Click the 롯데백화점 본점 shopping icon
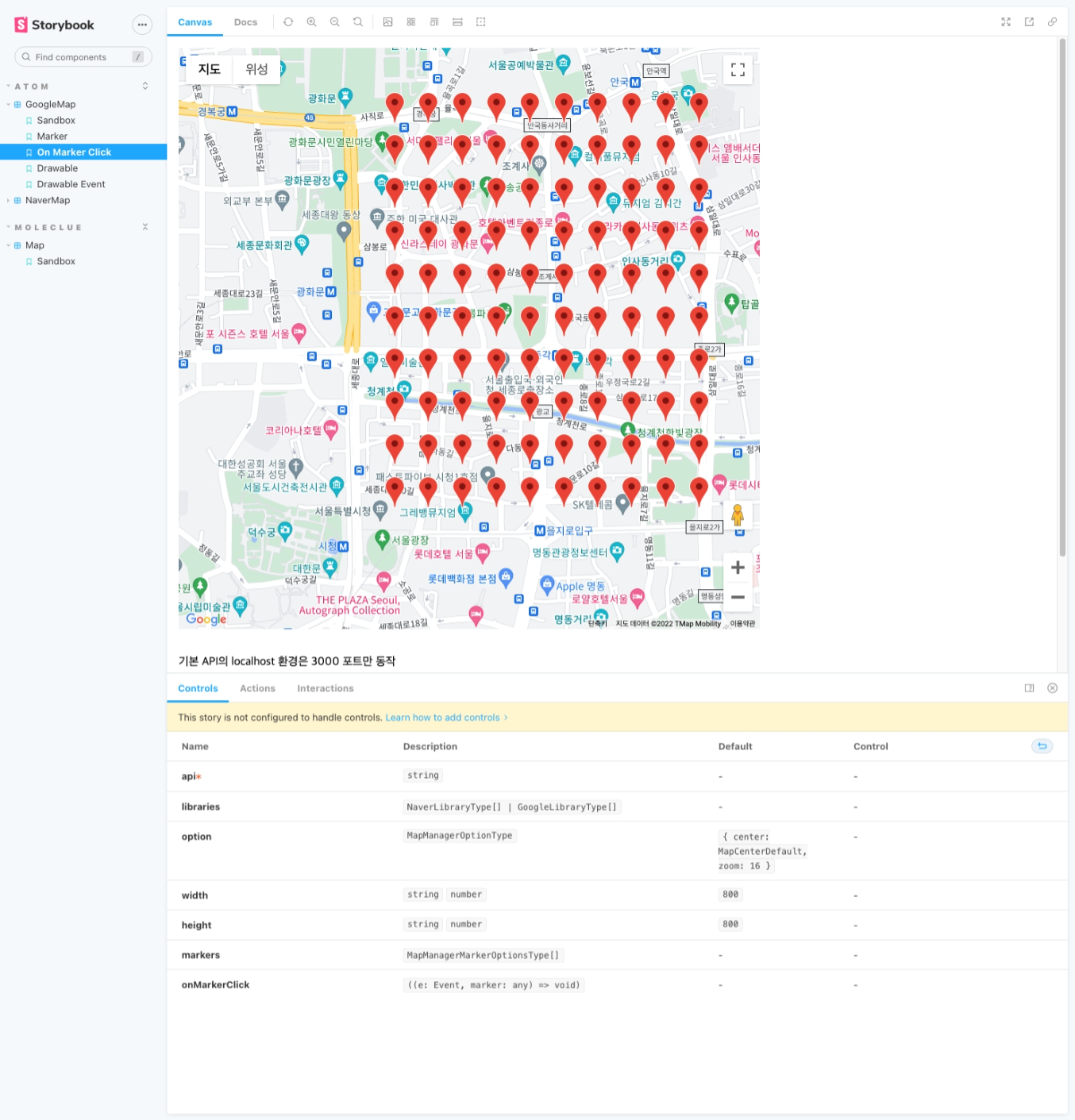This screenshot has height=1120, width=1075. tap(506, 577)
